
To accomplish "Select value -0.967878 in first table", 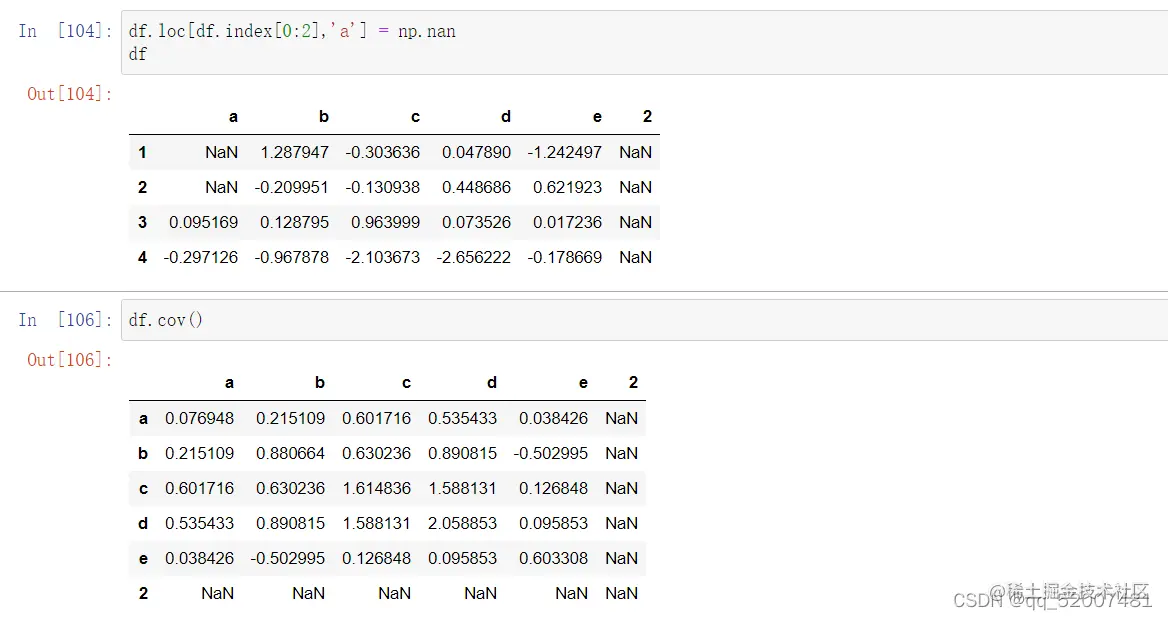I will tap(291, 258).
